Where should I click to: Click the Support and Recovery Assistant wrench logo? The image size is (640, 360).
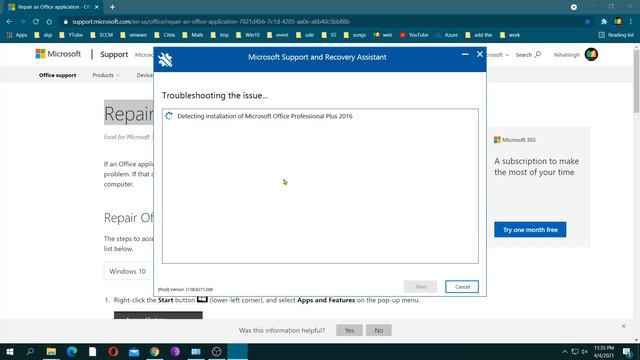point(165,60)
